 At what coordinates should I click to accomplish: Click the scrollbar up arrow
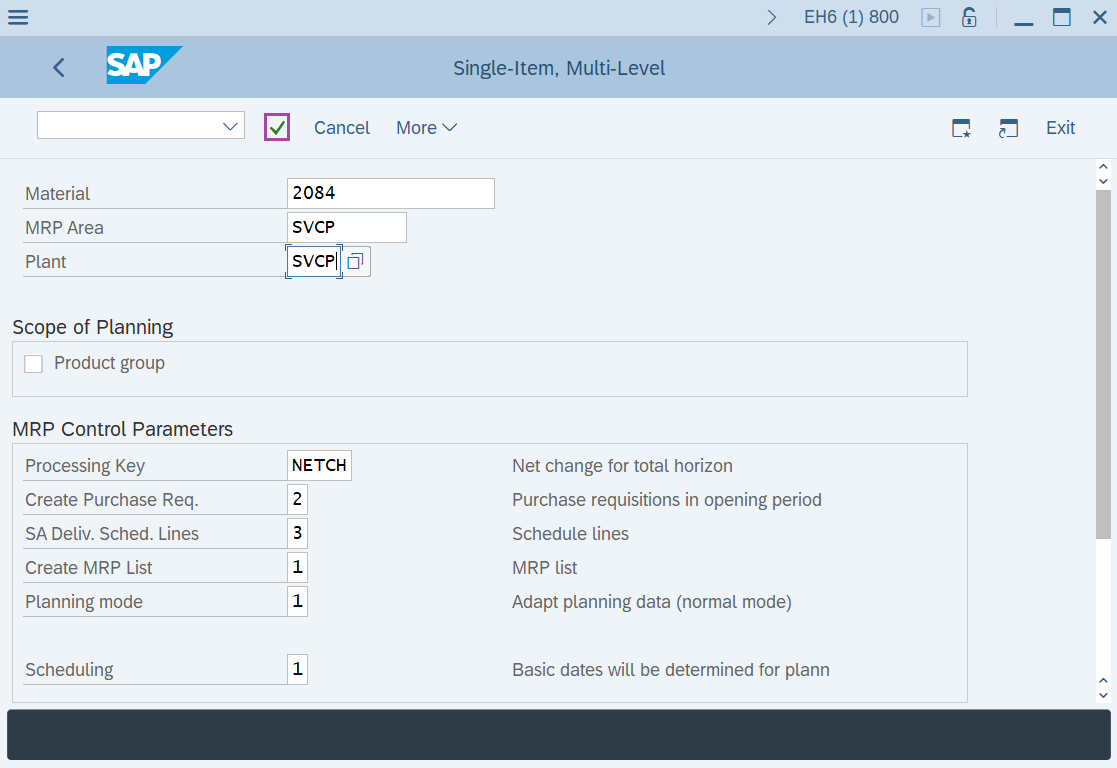1103,166
